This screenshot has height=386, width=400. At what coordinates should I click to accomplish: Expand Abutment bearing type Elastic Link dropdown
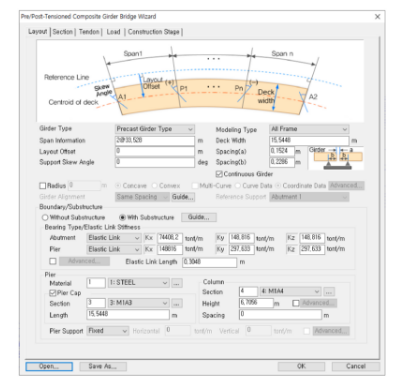[x=114, y=238]
